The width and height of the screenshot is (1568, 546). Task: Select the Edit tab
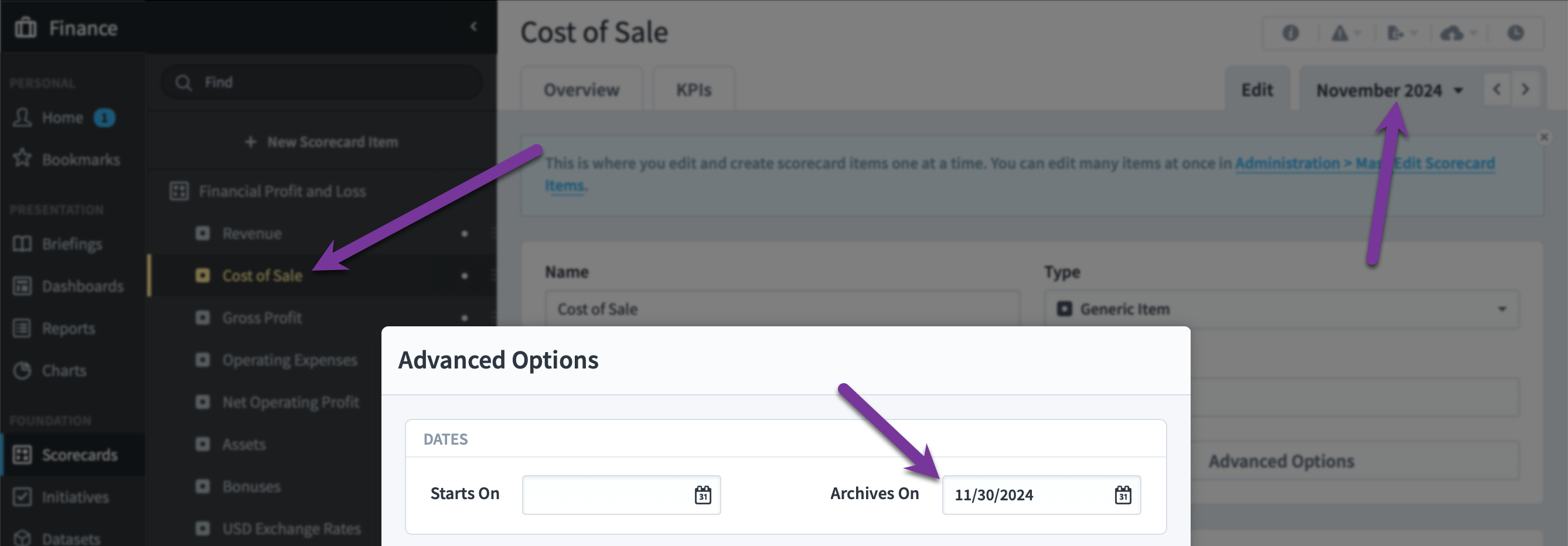click(x=1257, y=90)
